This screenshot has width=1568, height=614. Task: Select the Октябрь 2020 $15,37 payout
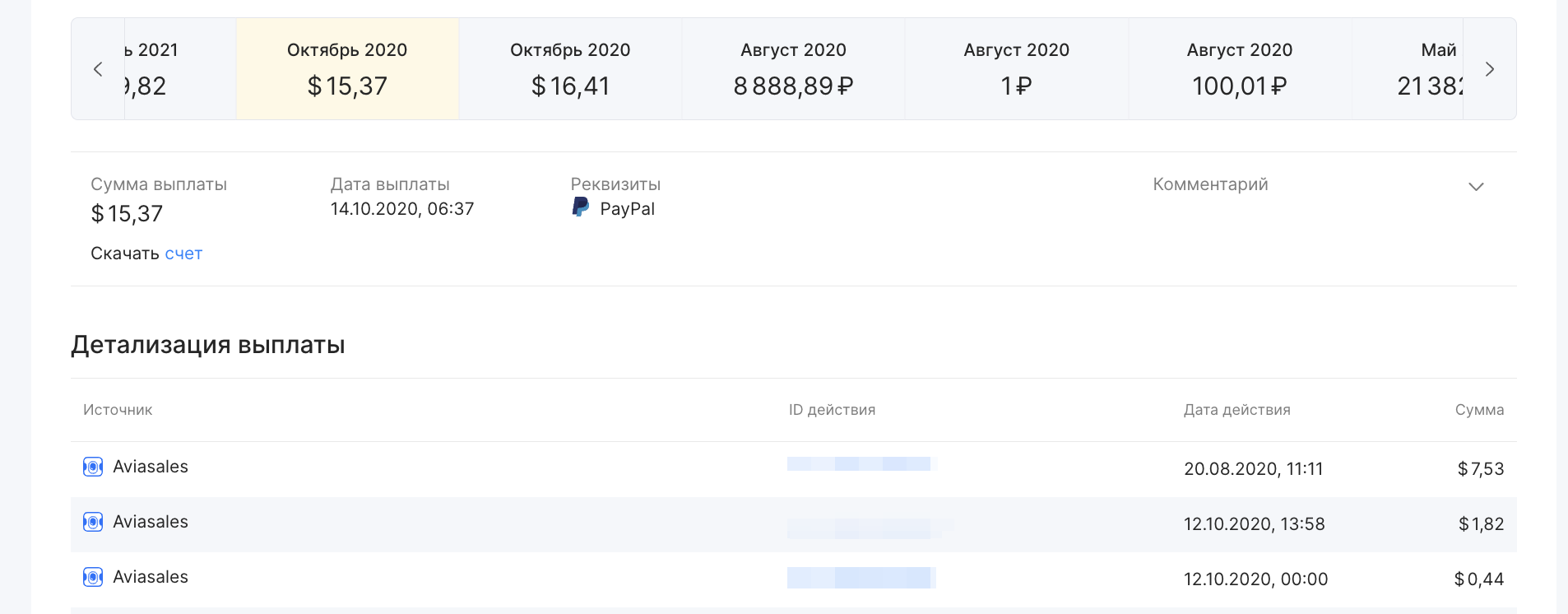pos(347,69)
